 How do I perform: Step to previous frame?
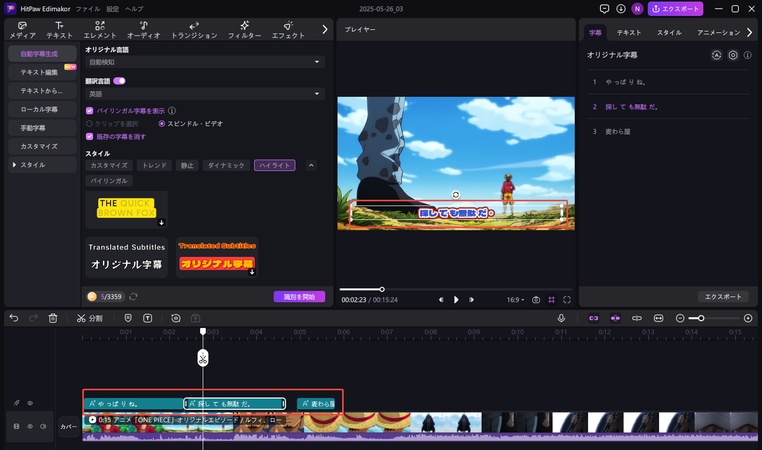(x=441, y=300)
